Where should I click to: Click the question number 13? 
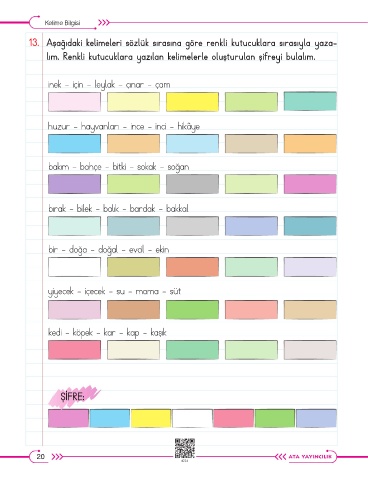pyautogui.click(x=34, y=43)
